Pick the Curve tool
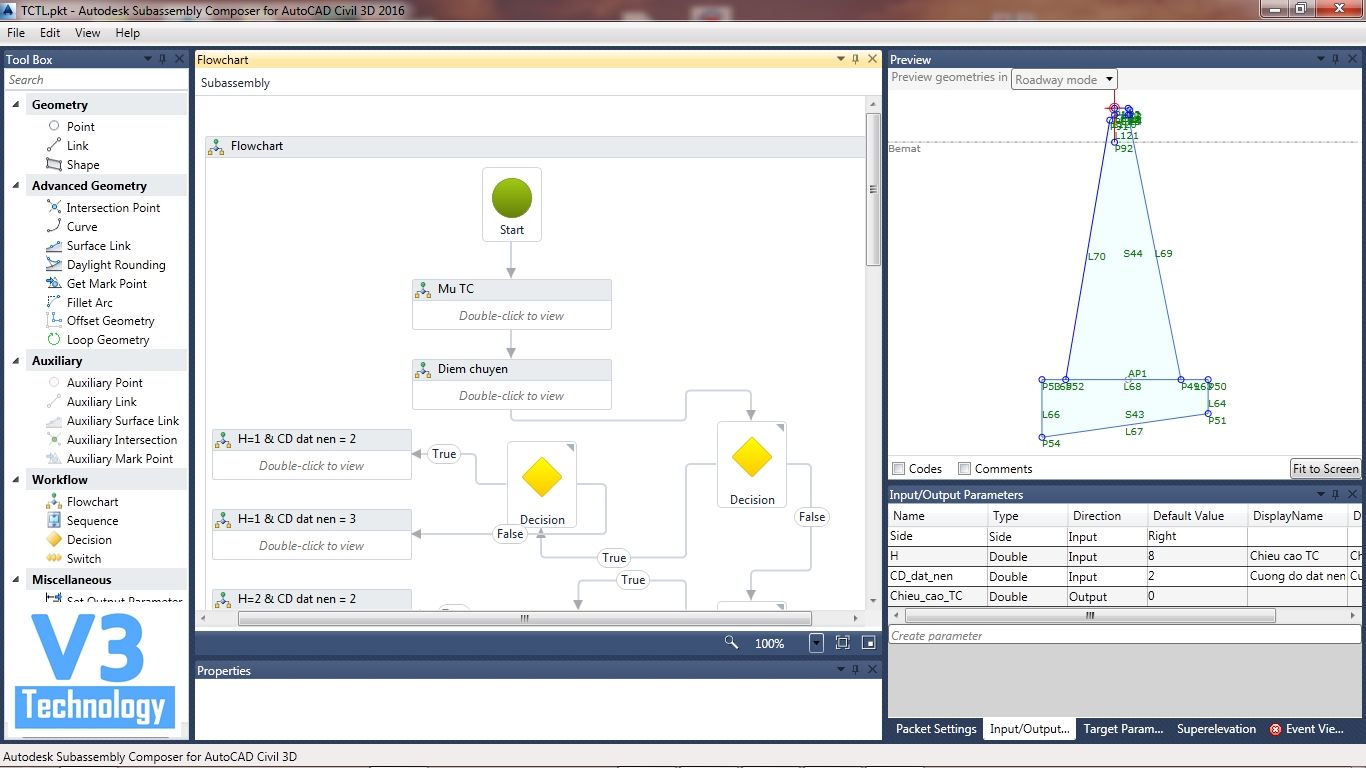 click(x=81, y=227)
